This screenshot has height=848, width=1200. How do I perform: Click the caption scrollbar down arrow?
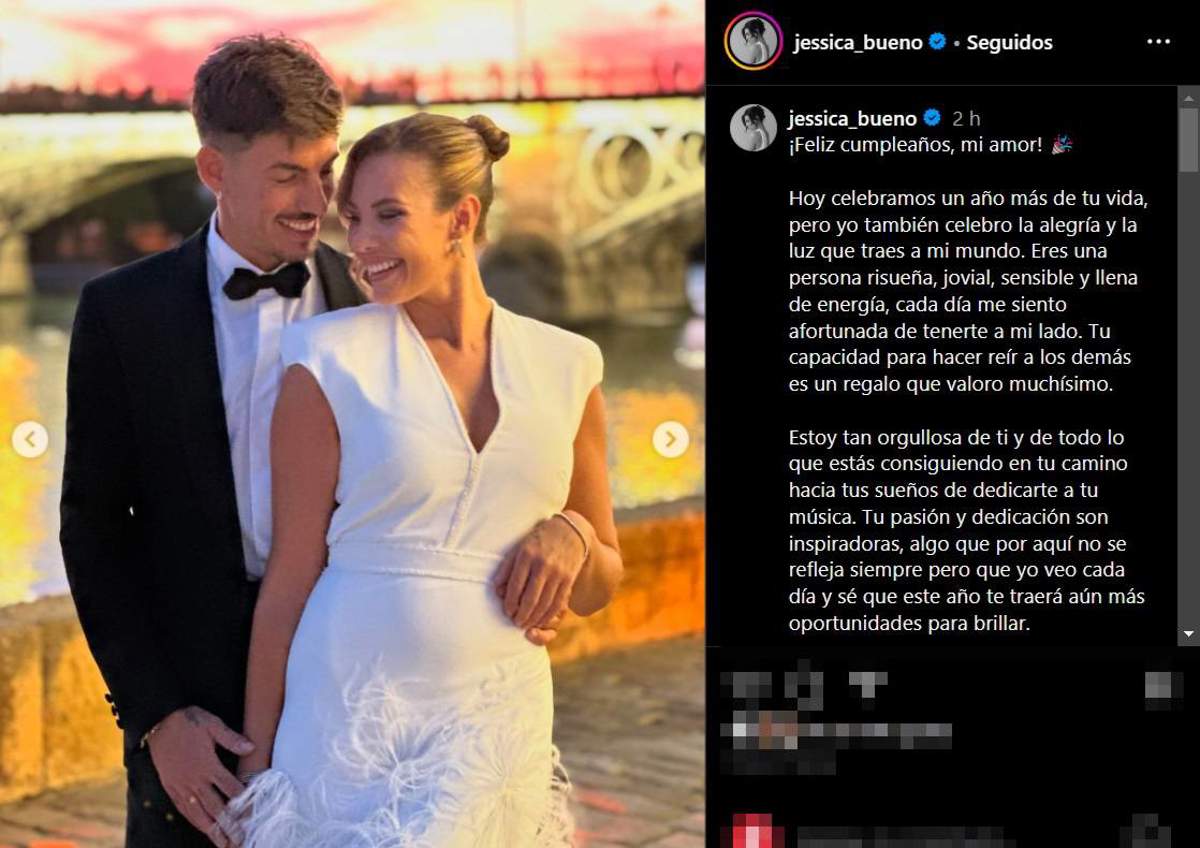pos(1188,634)
